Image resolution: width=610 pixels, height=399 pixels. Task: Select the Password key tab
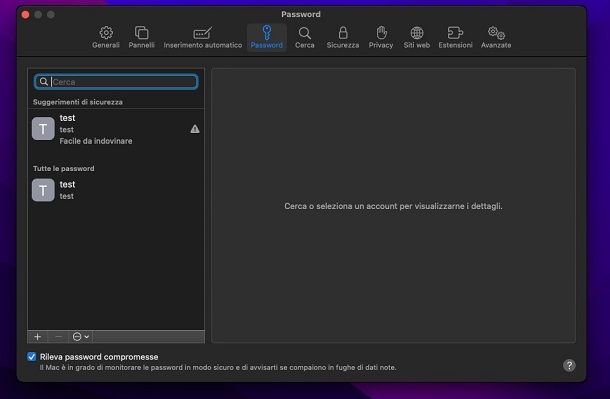pyautogui.click(x=266, y=37)
